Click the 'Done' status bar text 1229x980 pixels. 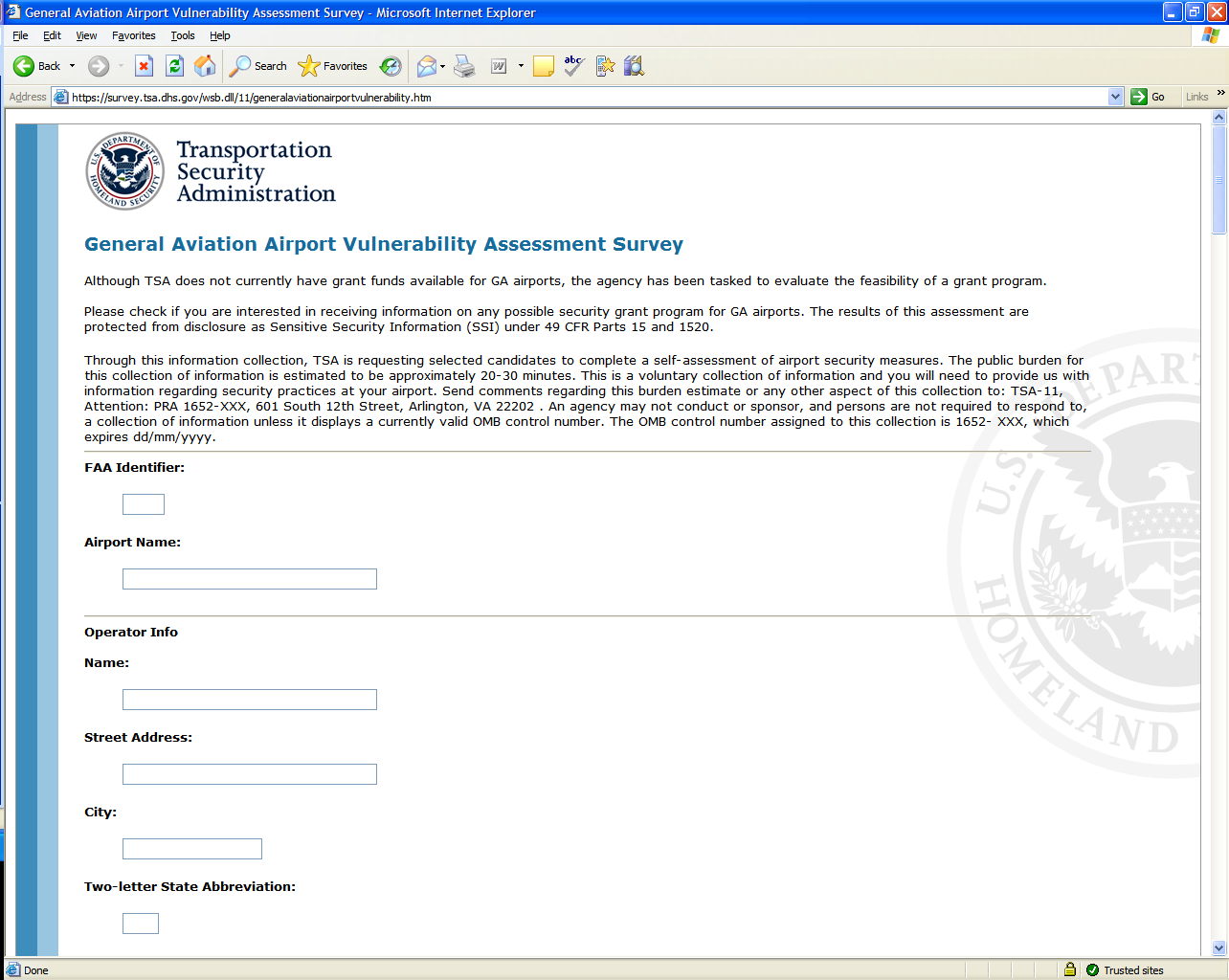pos(35,969)
